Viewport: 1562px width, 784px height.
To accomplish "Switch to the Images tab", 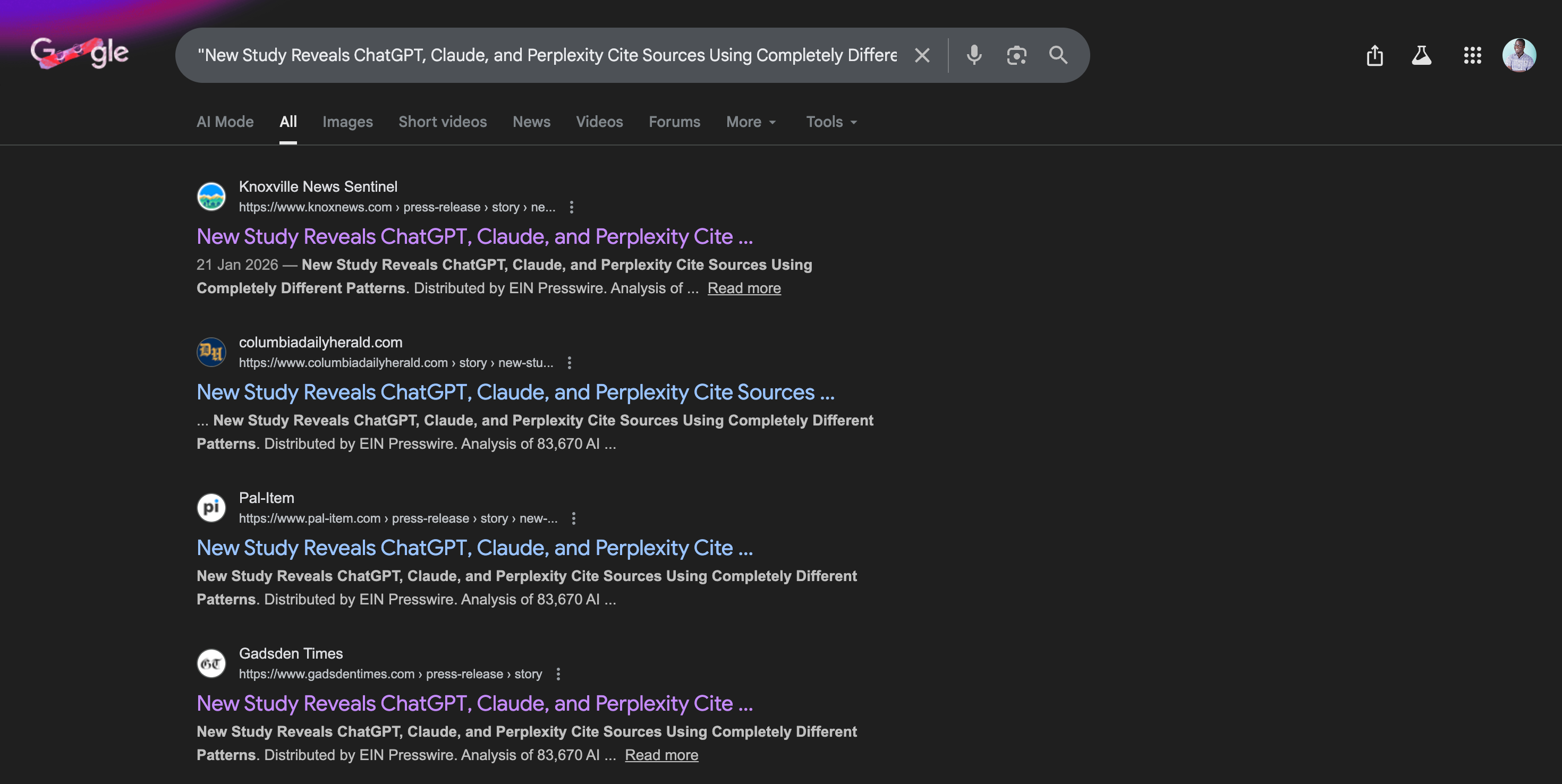I will pyautogui.click(x=347, y=122).
